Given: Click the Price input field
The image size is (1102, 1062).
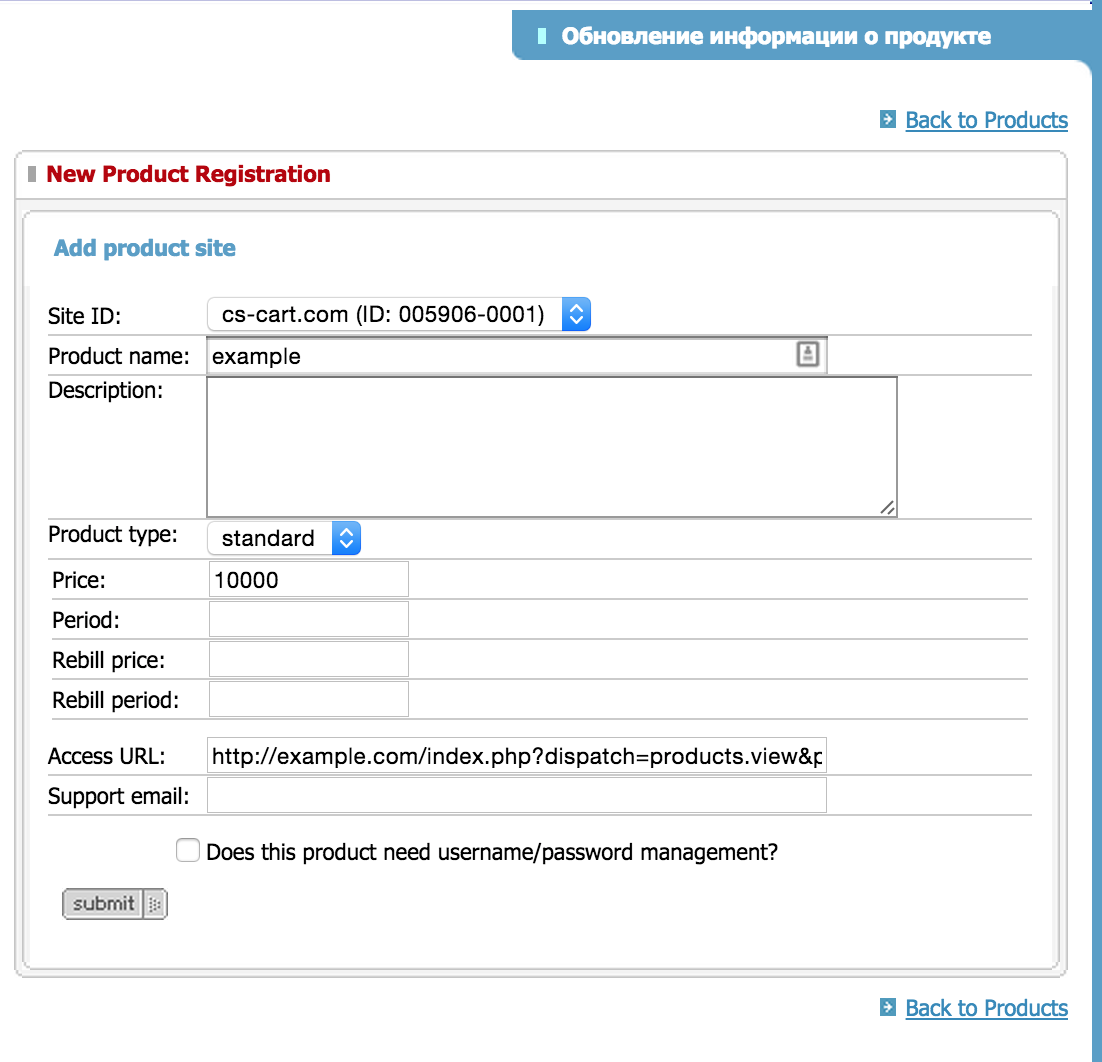Looking at the screenshot, I should 308,579.
